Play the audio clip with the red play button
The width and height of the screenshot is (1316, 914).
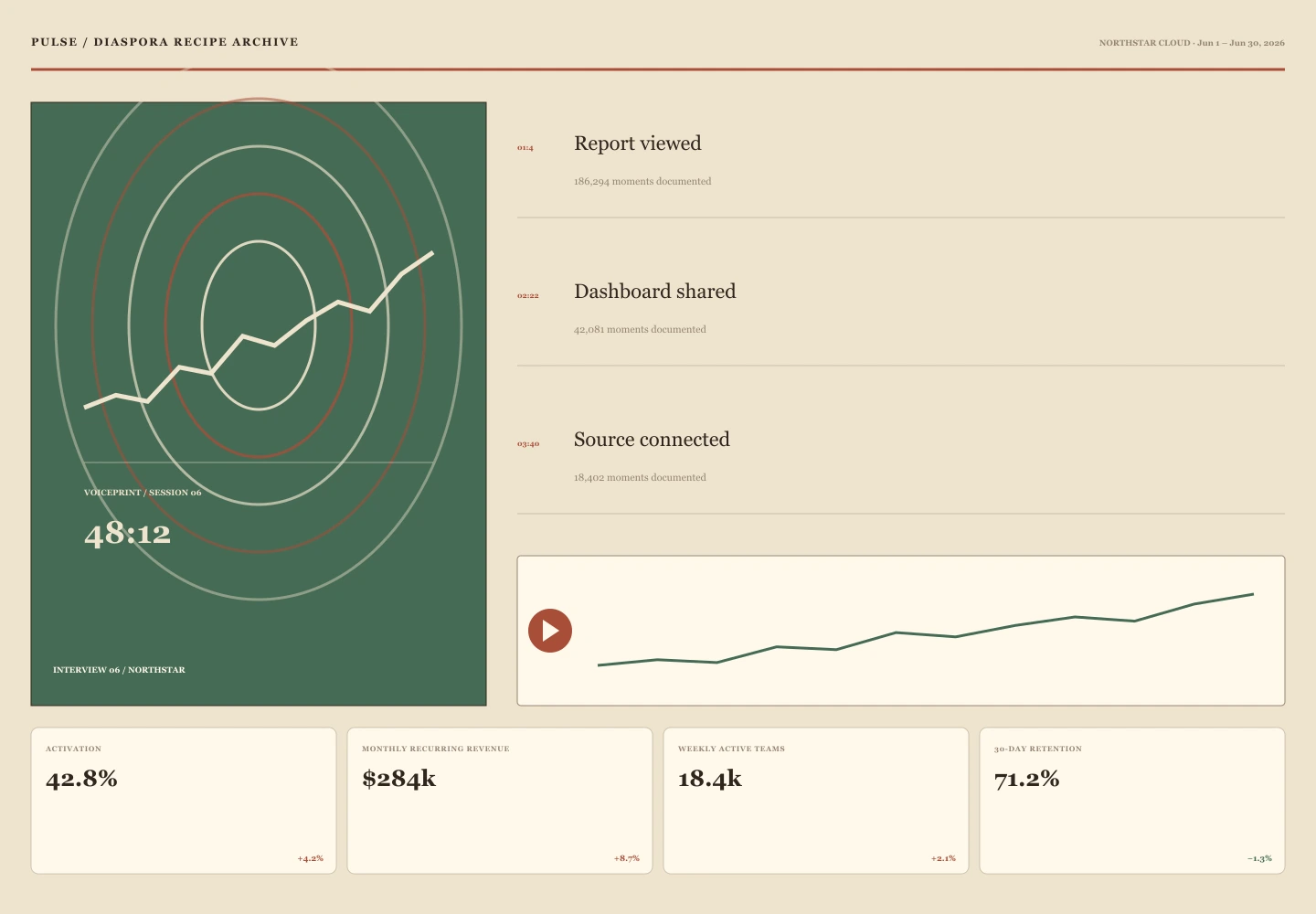(x=550, y=631)
